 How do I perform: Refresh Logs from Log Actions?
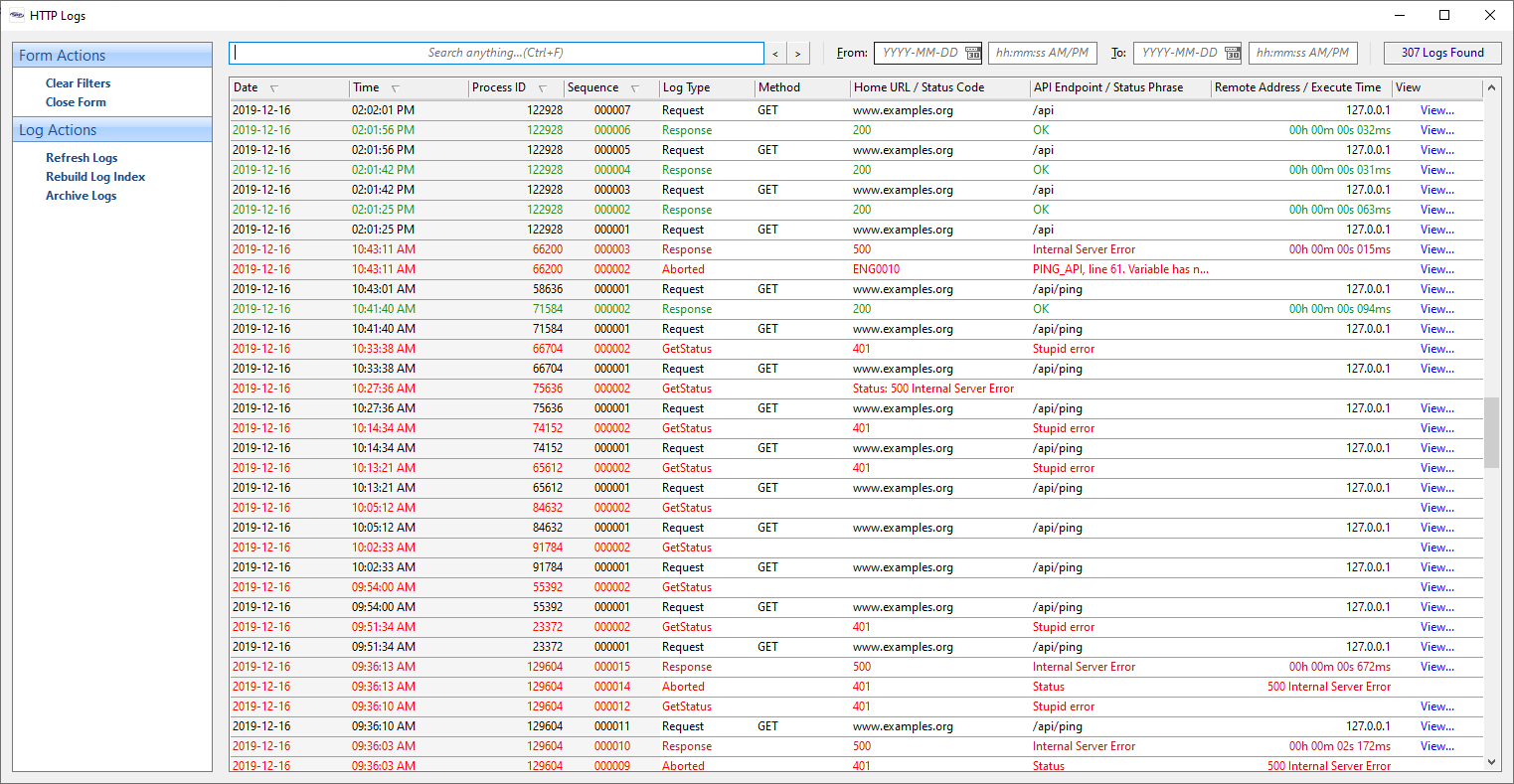[82, 158]
